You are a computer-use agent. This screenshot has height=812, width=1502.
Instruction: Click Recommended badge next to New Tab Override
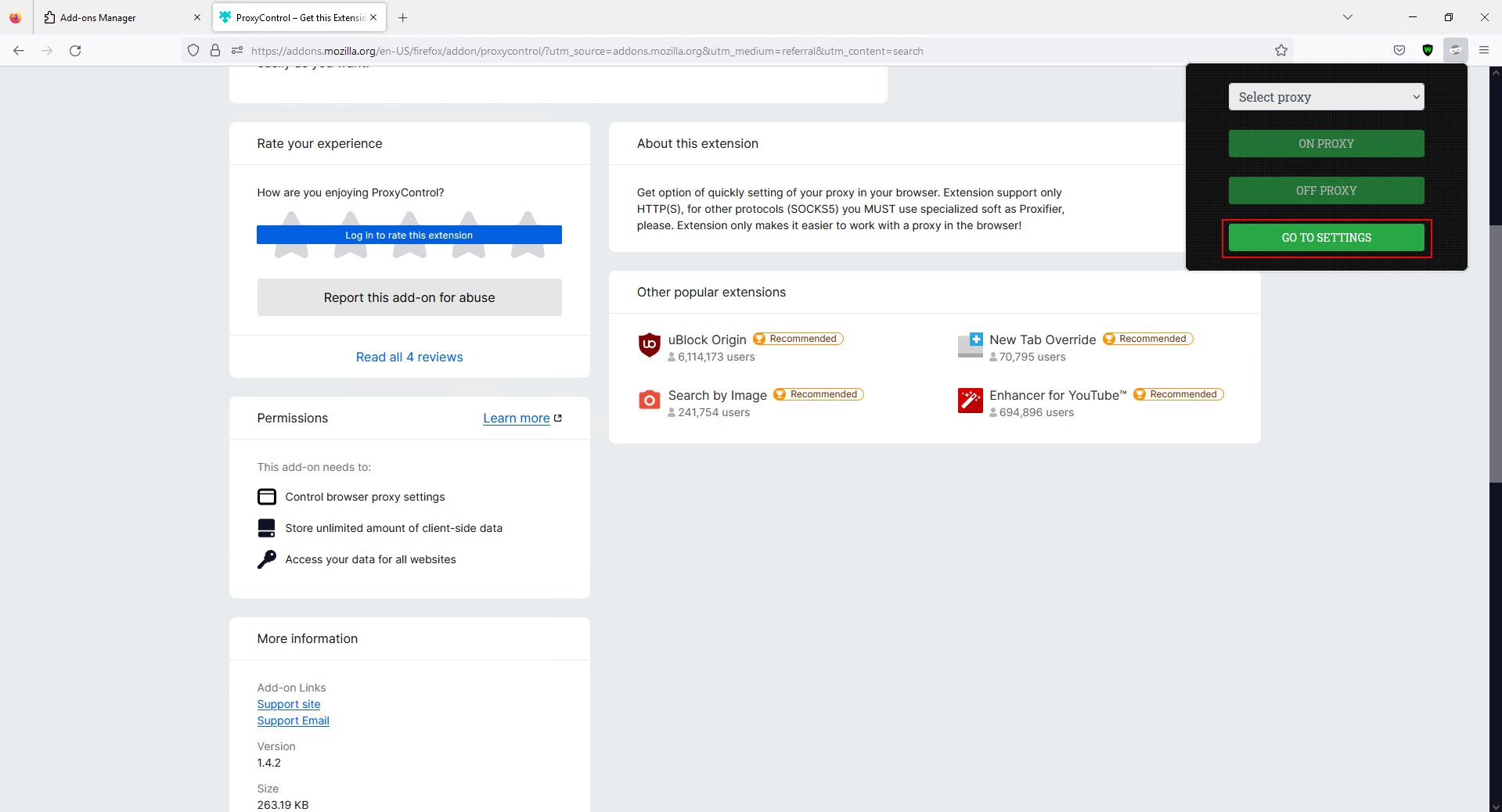coord(1148,339)
